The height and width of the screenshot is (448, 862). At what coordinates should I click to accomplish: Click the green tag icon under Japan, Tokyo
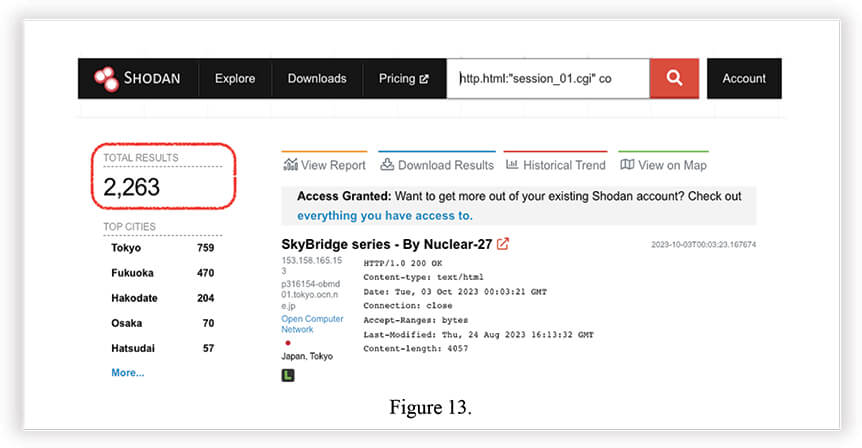pyautogui.click(x=288, y=375)
